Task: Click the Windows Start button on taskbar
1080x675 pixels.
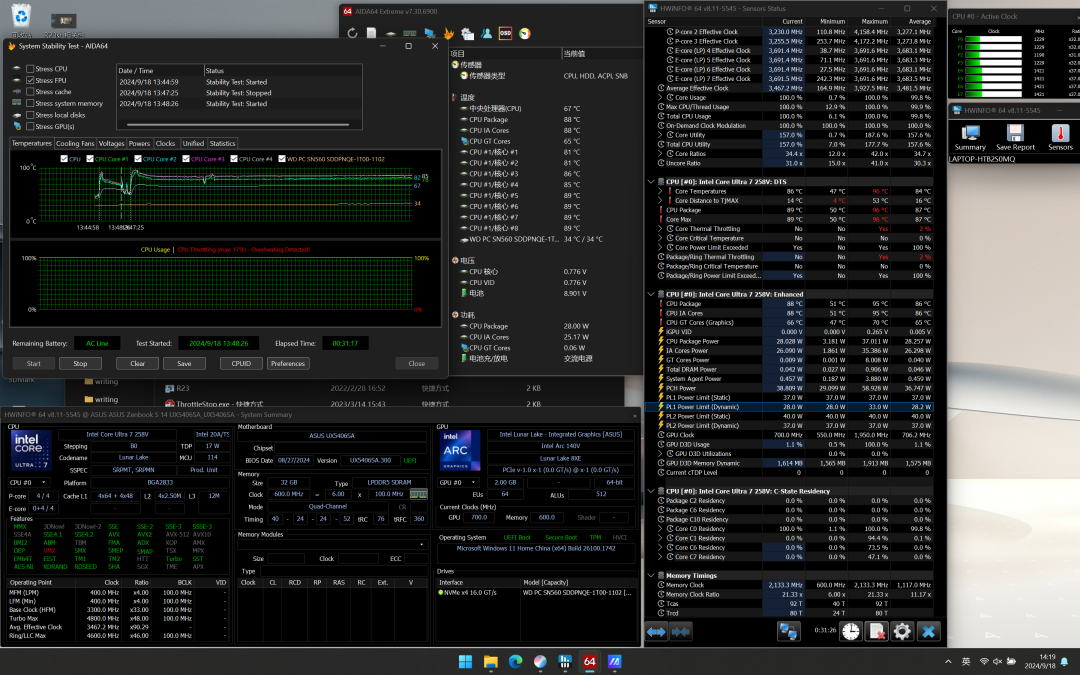Action: 465,661
